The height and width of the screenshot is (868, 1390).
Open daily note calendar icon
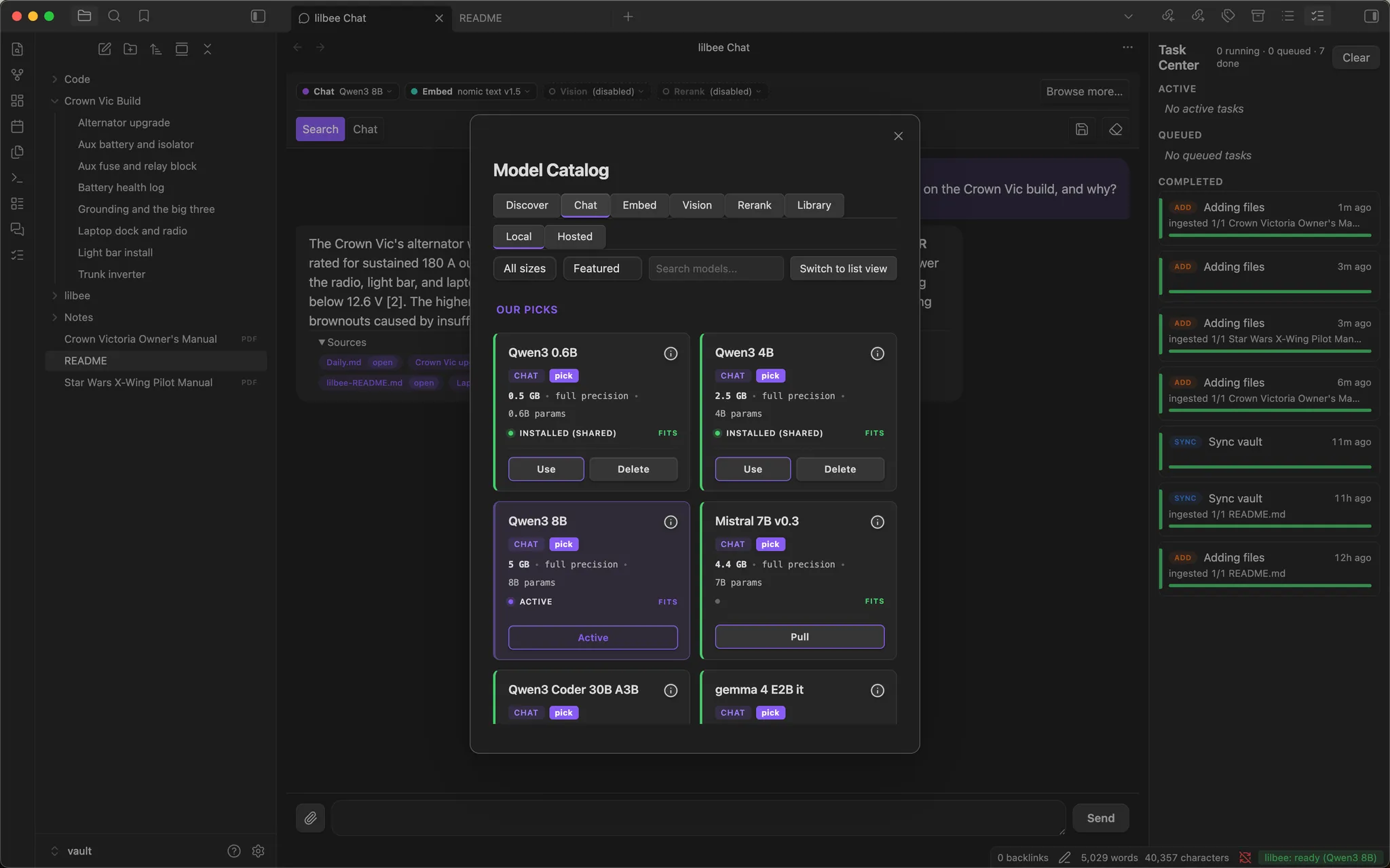(x=18, y=126)
